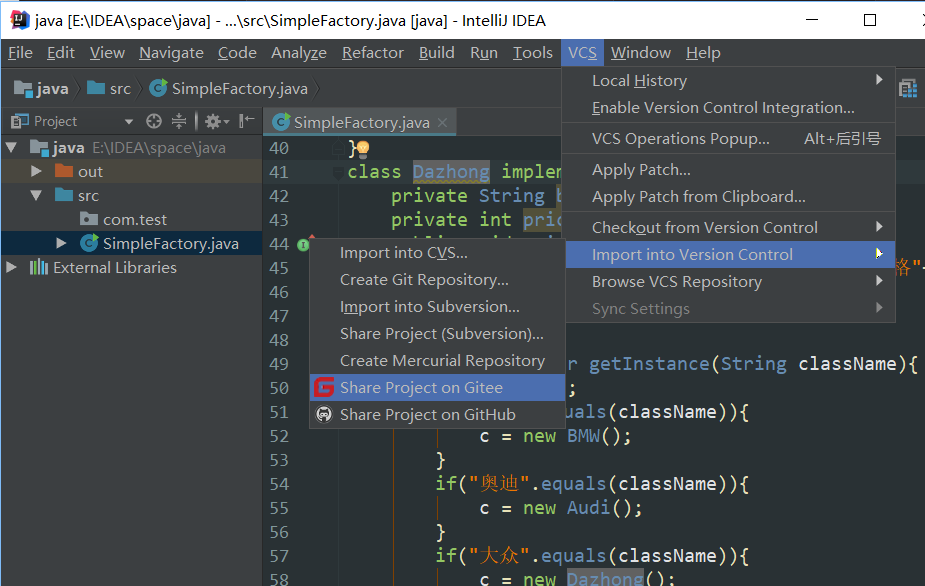Viewport: 925px width, 586px height.
Task: Choose Create Git Repository
Action: pyautogui.click(x=437, y=280)
